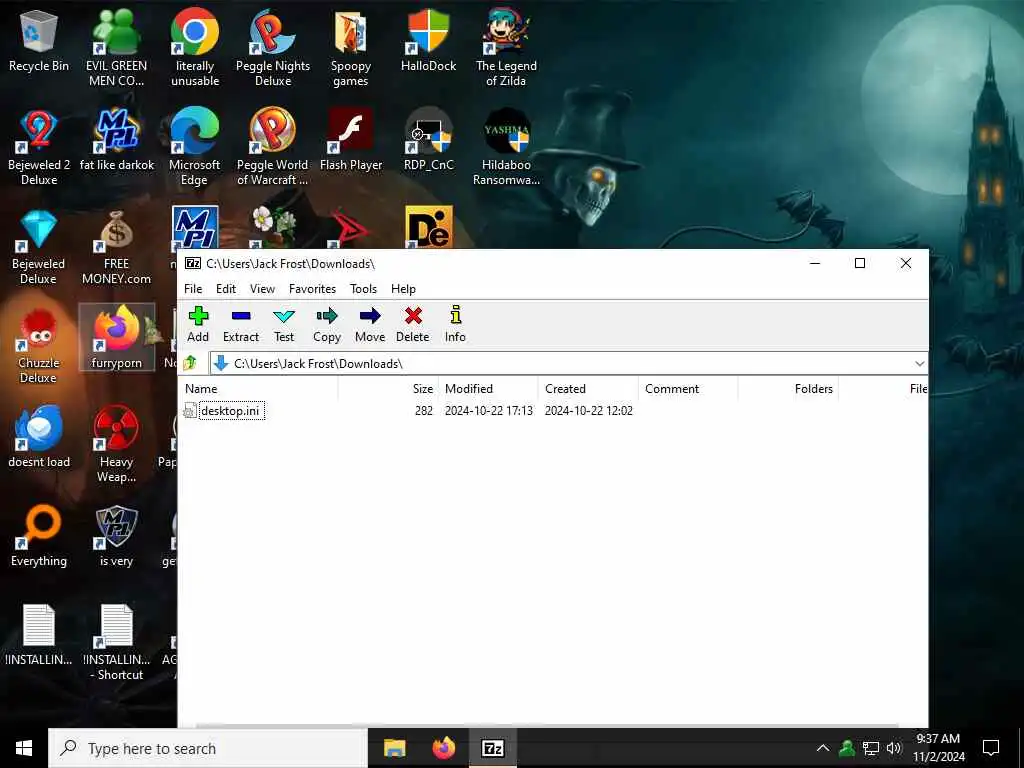Click the red Delete icon
1024x768 pixels.
[x=413, y=324]
